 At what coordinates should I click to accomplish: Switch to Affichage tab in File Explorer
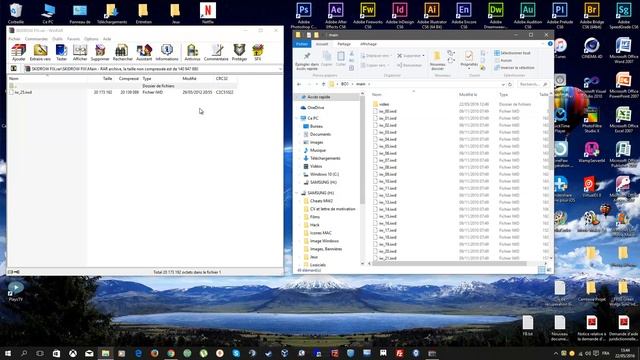[368, 44]
